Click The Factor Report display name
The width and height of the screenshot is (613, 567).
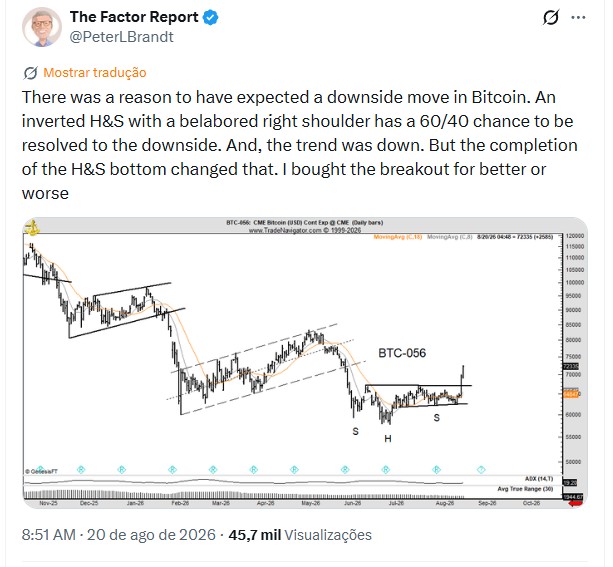134,17
